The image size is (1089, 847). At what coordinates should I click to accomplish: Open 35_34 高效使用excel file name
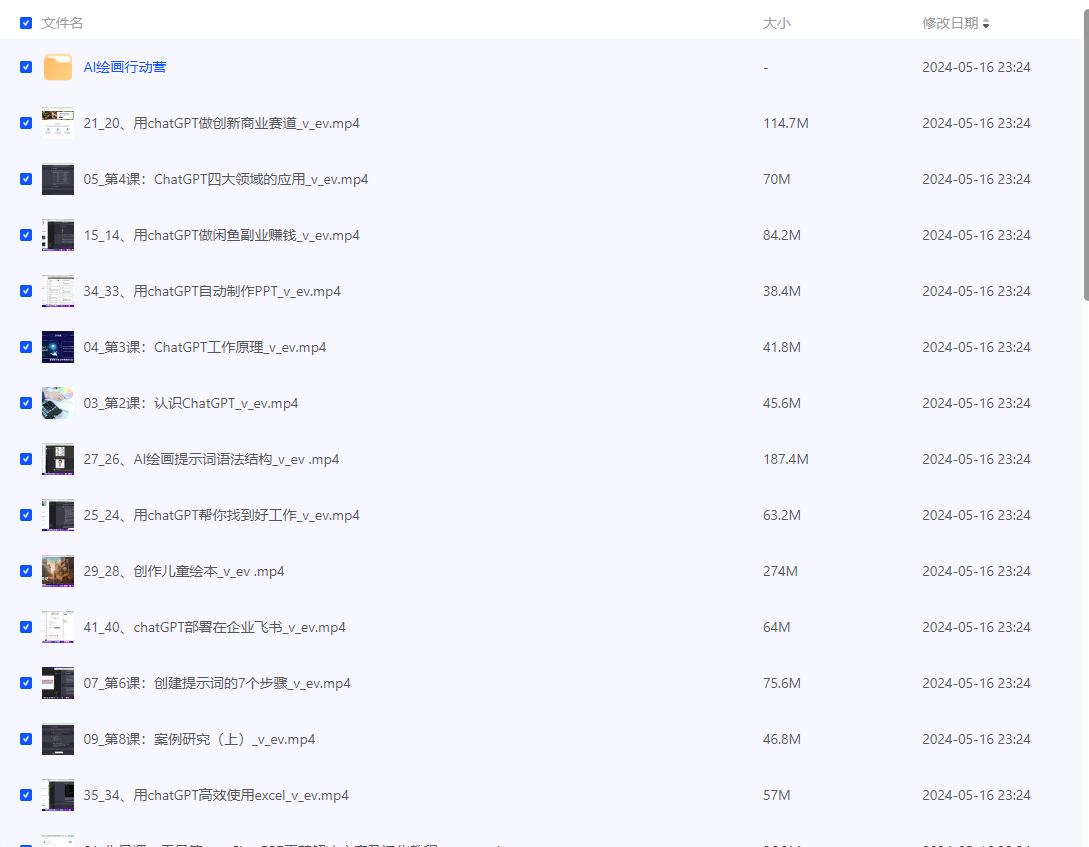[216, 796]
